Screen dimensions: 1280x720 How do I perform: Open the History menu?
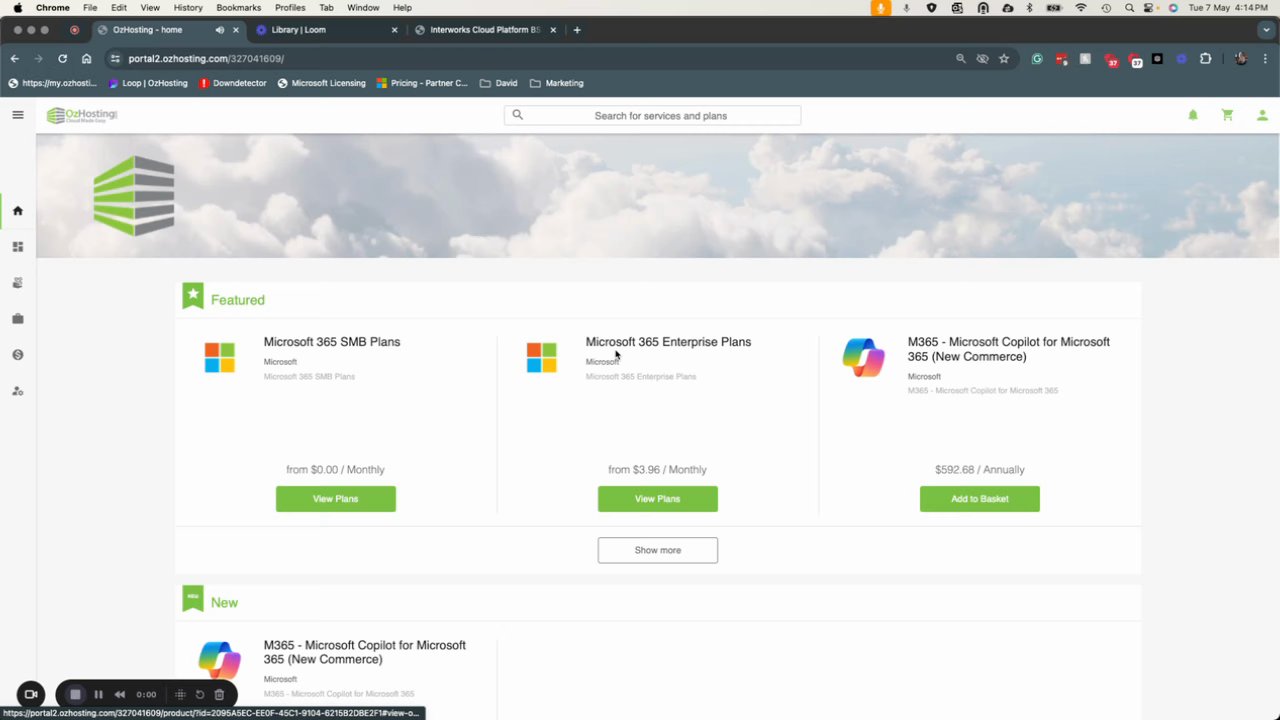coord(188,7)
